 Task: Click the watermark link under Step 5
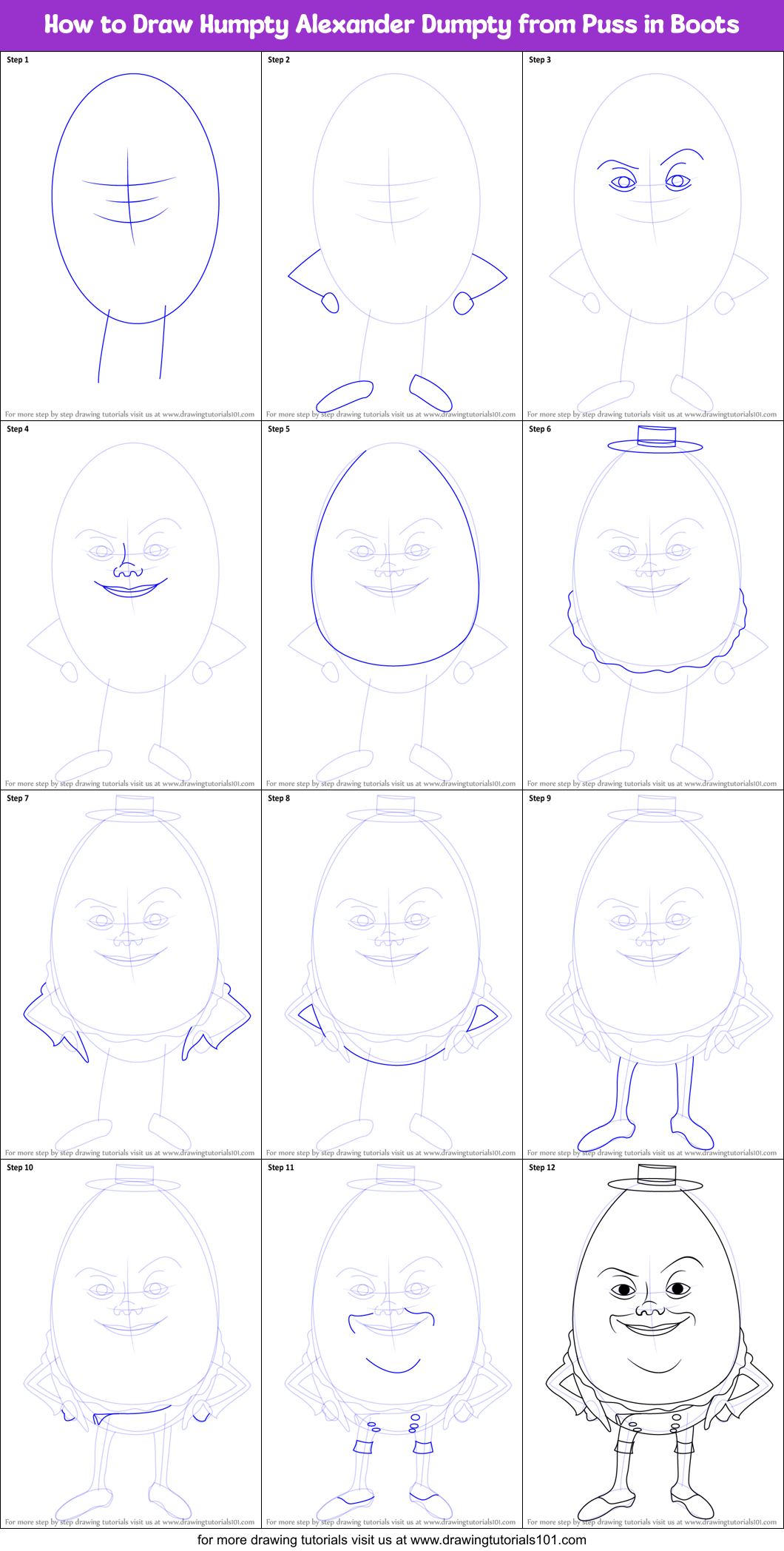[391, 784]
